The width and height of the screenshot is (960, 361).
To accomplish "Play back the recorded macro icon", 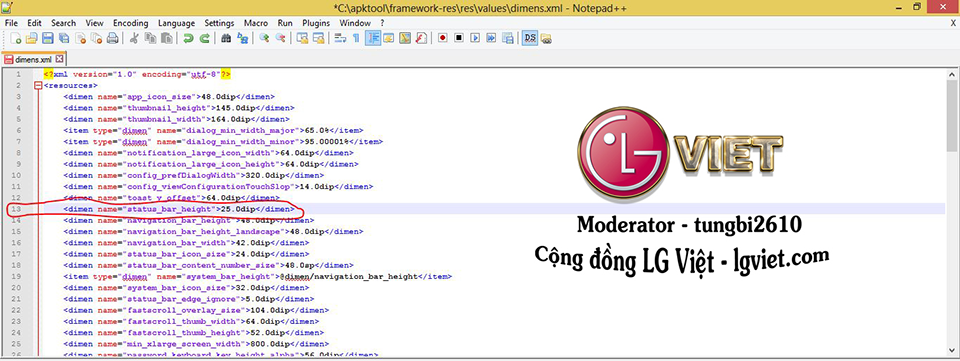I will (474, 38).
